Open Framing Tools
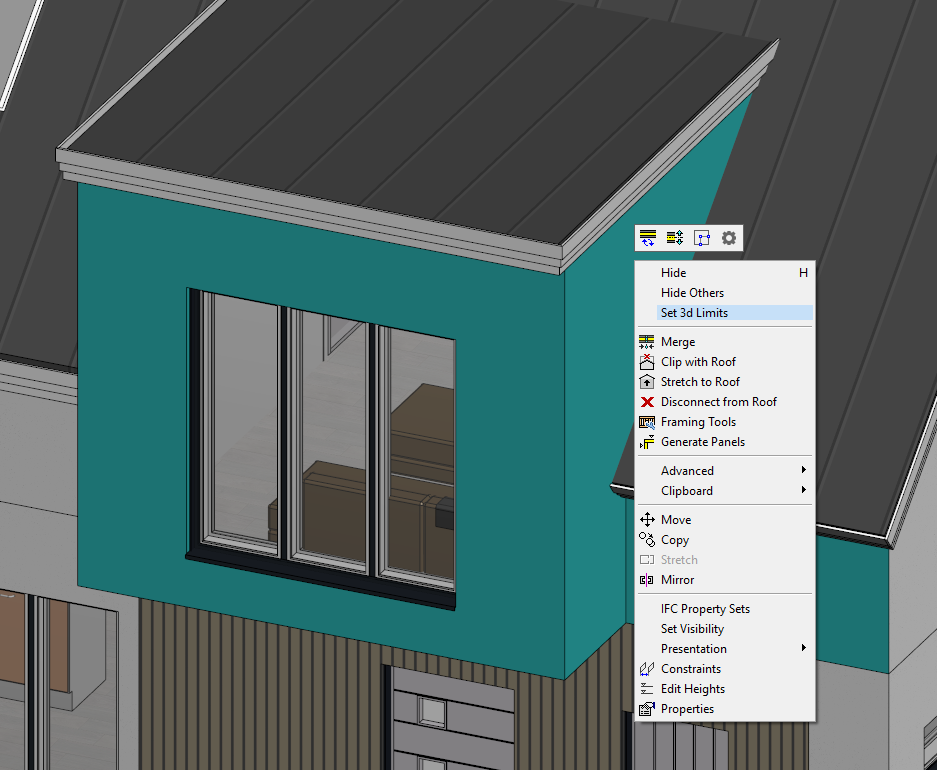 pos(698,422)
